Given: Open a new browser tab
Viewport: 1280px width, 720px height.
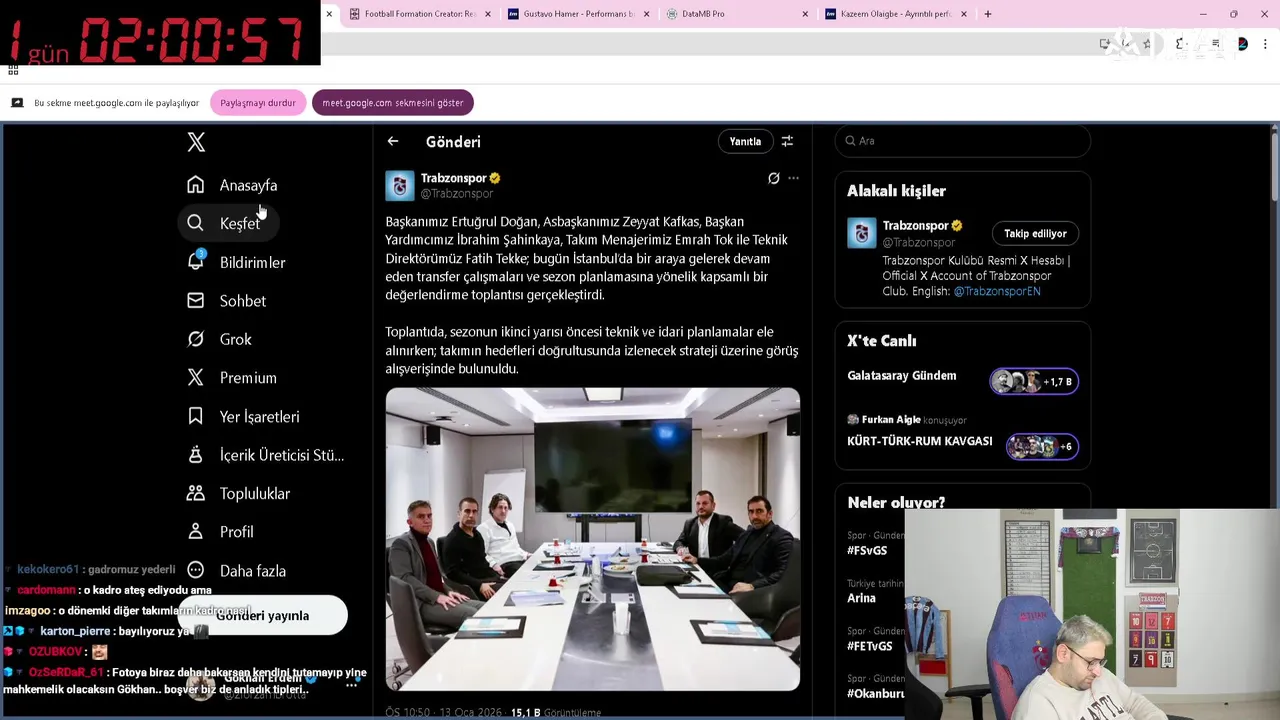Looking at the screenshot, I should 988,14.
